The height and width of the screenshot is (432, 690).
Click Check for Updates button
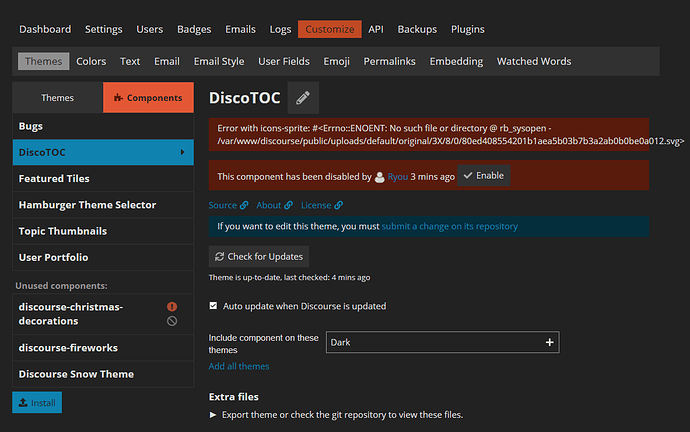tap(259, 256)
